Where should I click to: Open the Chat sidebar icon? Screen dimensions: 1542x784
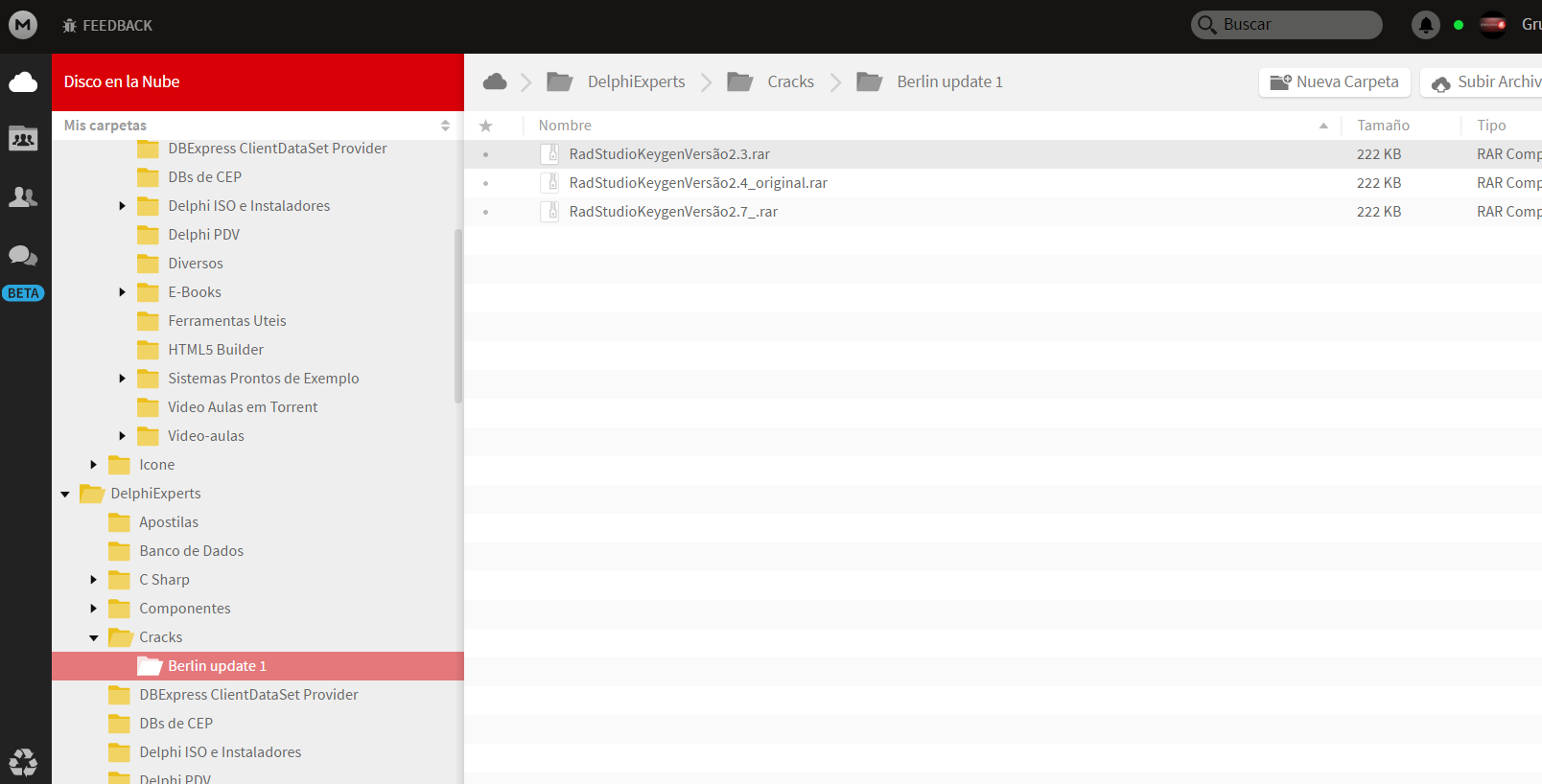23,255
